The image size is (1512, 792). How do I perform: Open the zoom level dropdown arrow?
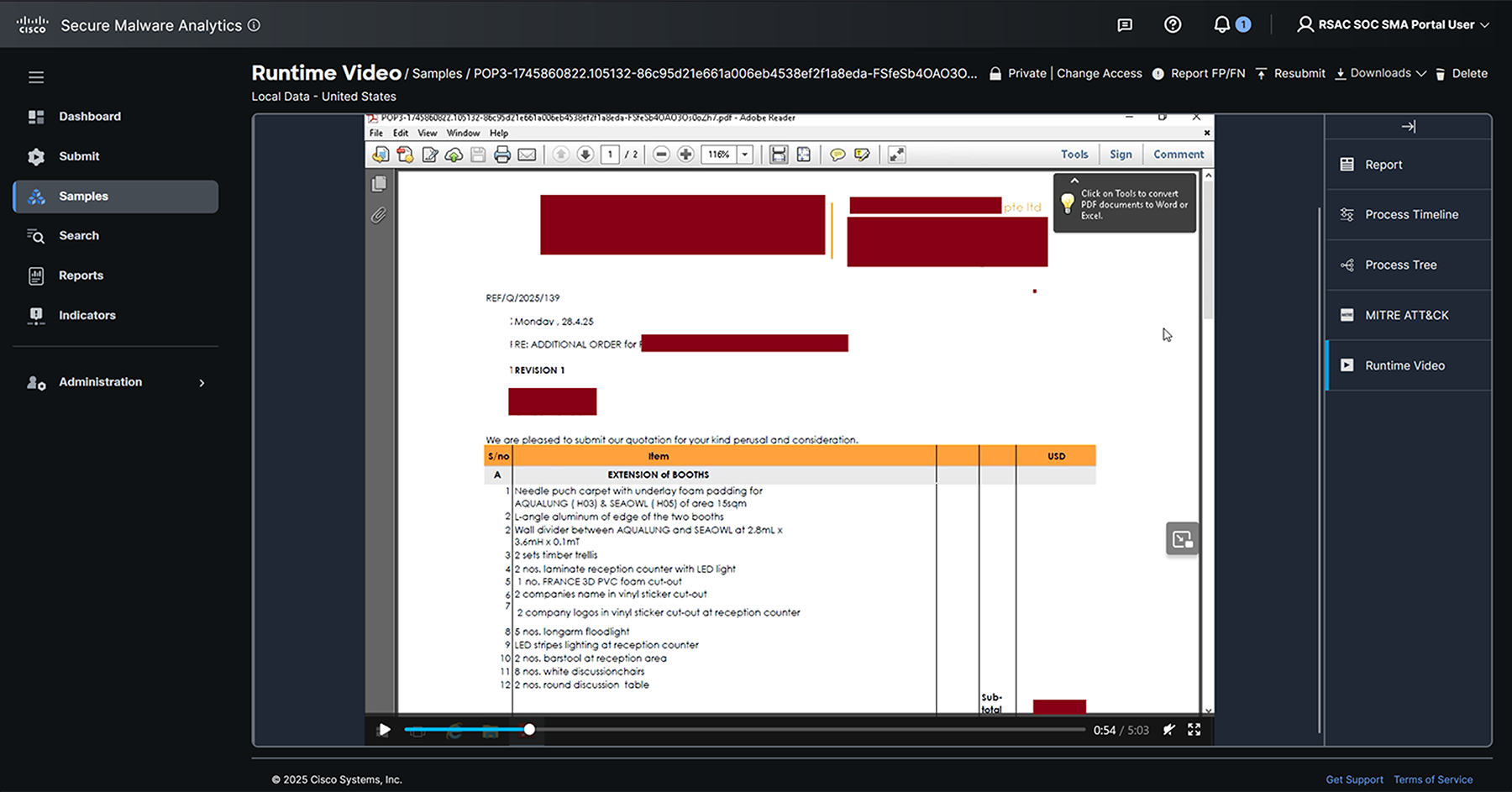pos(744,155)
